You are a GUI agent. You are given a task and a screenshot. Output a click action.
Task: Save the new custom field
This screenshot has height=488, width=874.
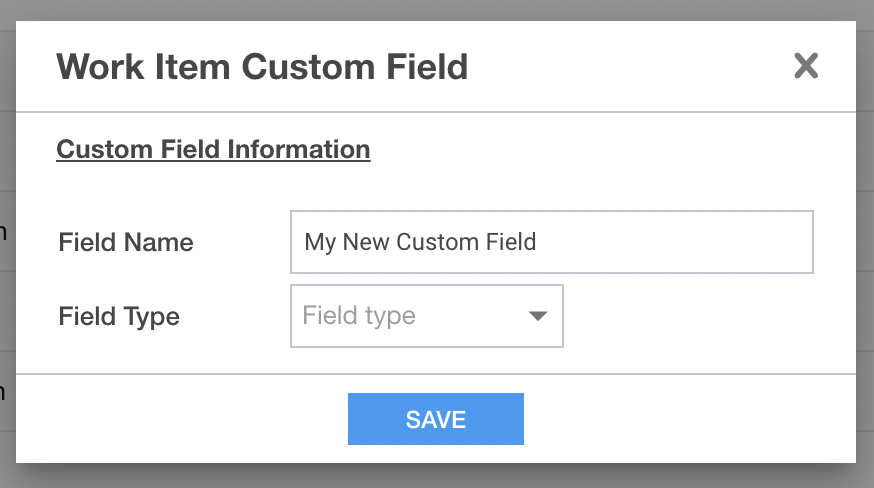(x=436, y=419)
